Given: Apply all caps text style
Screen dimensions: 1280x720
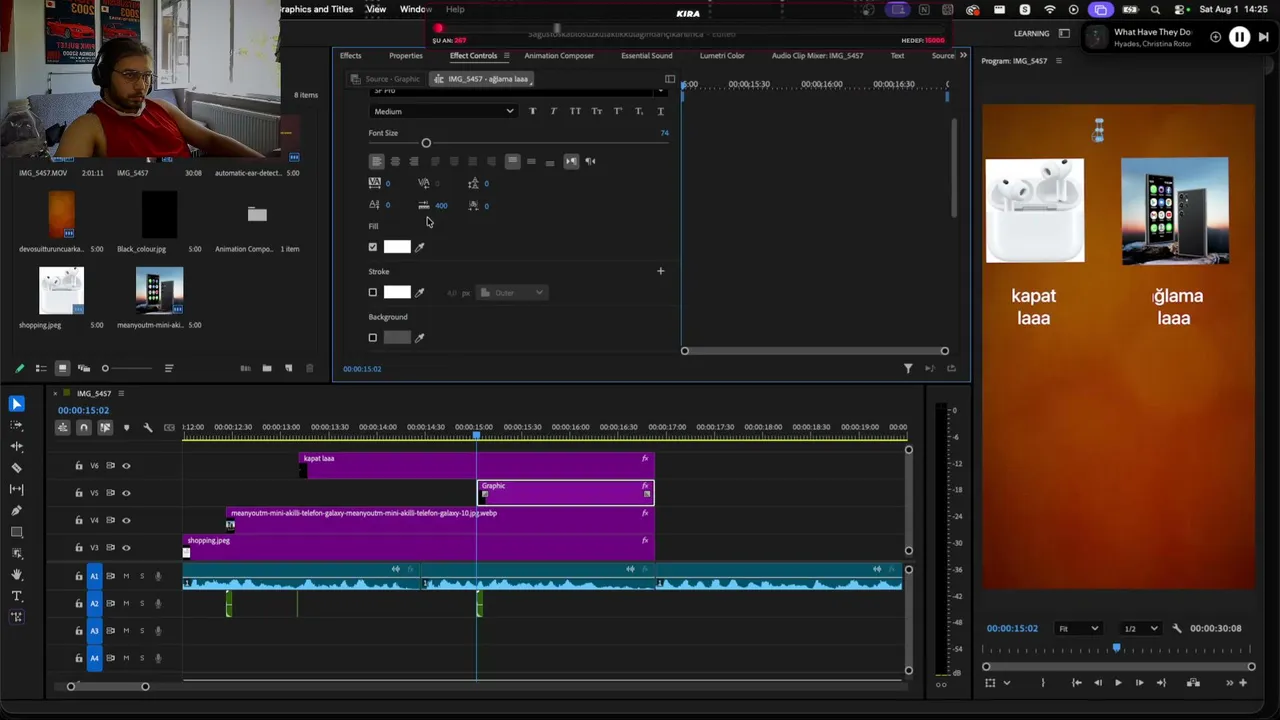Looking at the screenshot, I should tap(575, 111).
